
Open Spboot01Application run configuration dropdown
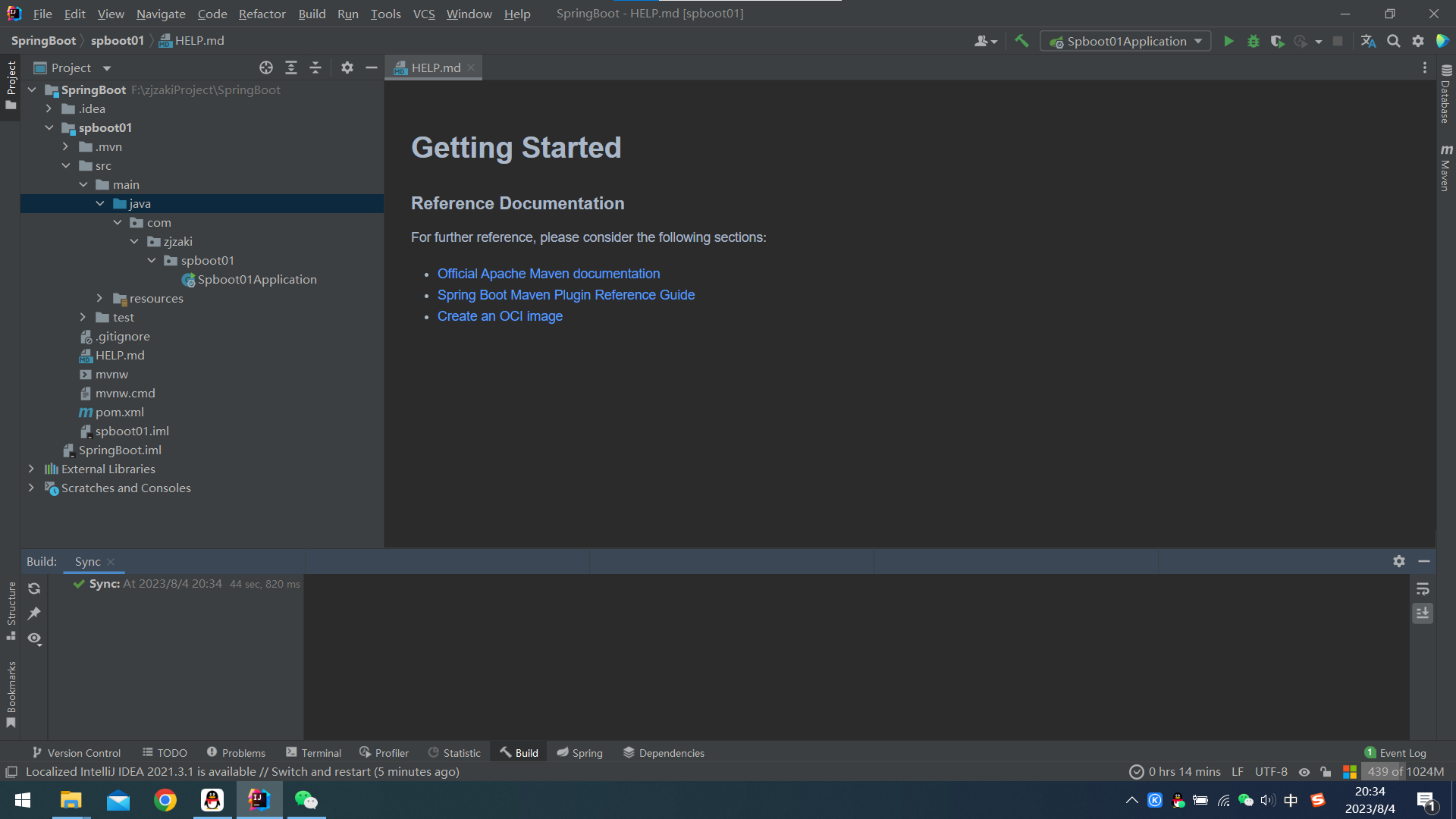coord(1125,41)
